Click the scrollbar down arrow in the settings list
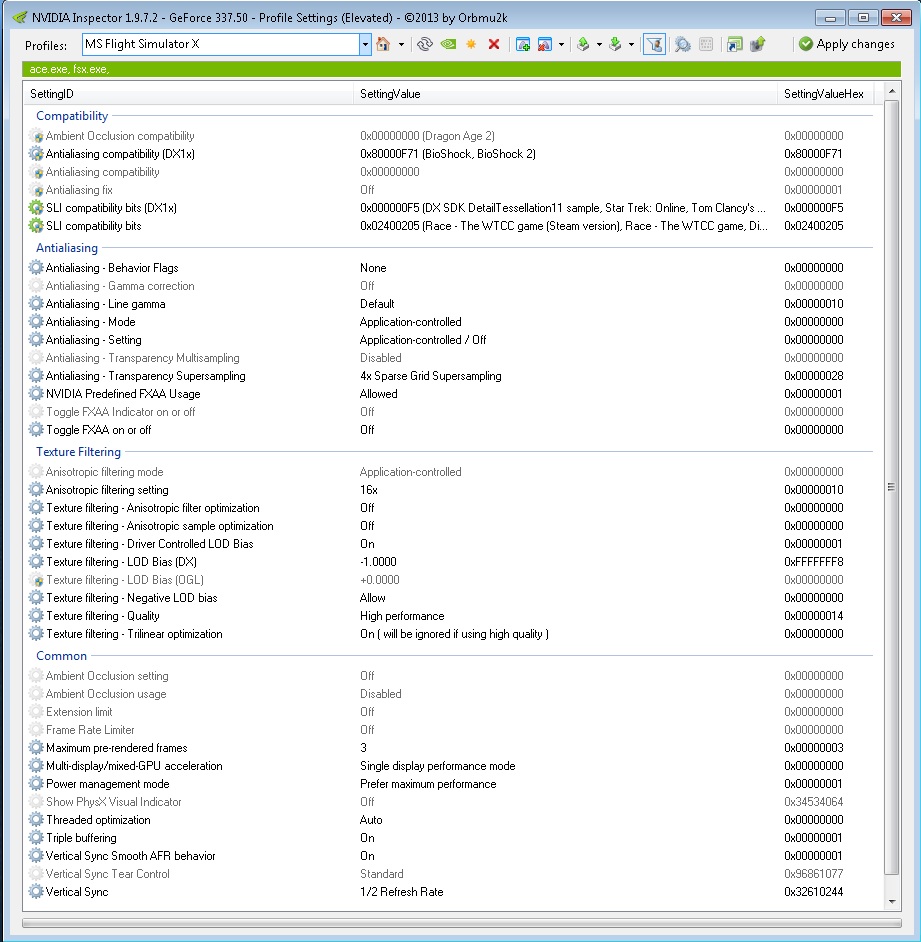This screenshot has height=942, width=921. point(892,902)
